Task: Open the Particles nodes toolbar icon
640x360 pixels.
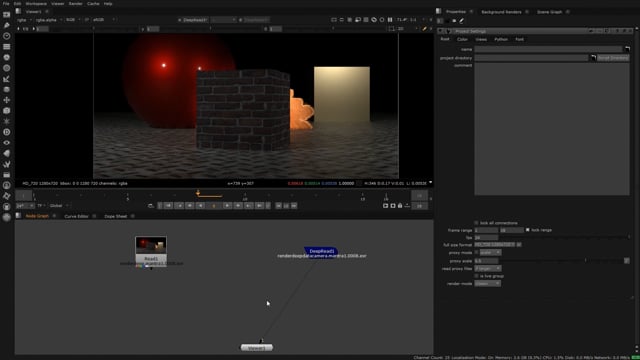Action: [7, 121]
